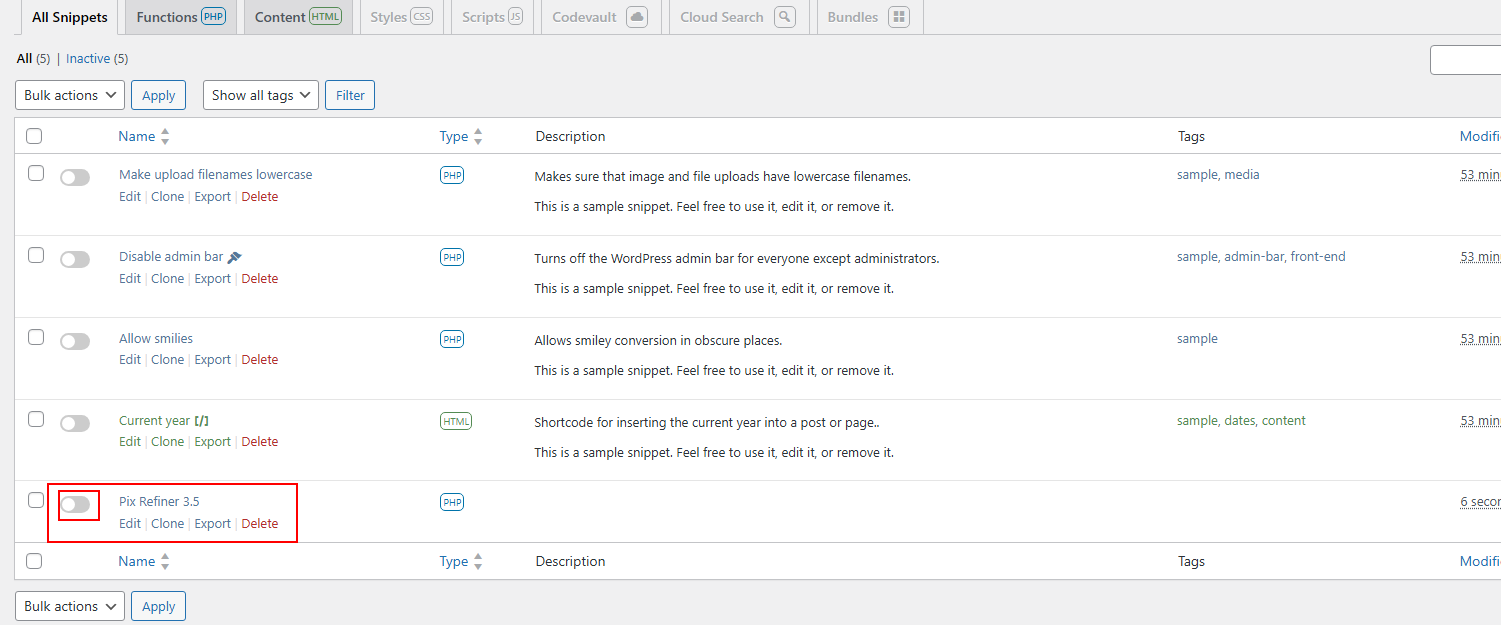
Task: Open the Scripts JS tab
Action: 491,16
